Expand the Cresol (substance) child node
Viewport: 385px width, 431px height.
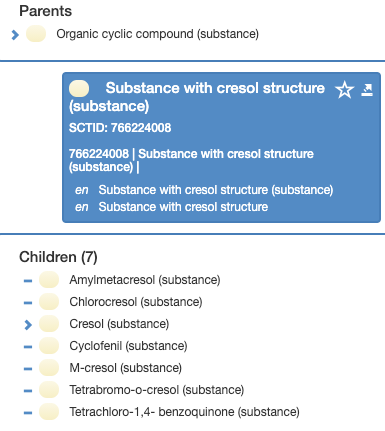(28, 324)
